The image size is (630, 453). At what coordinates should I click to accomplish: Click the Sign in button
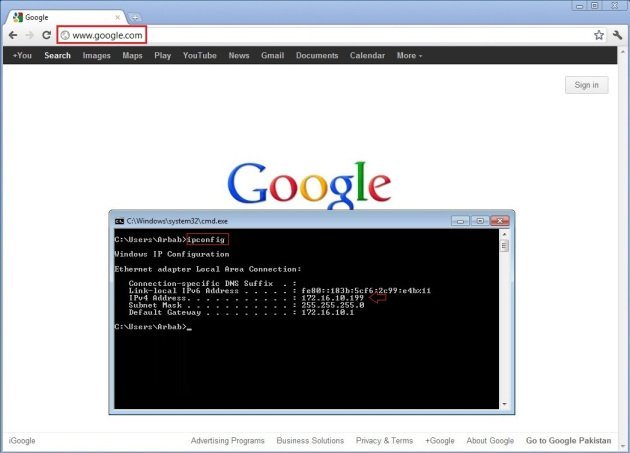pos(587,85)
